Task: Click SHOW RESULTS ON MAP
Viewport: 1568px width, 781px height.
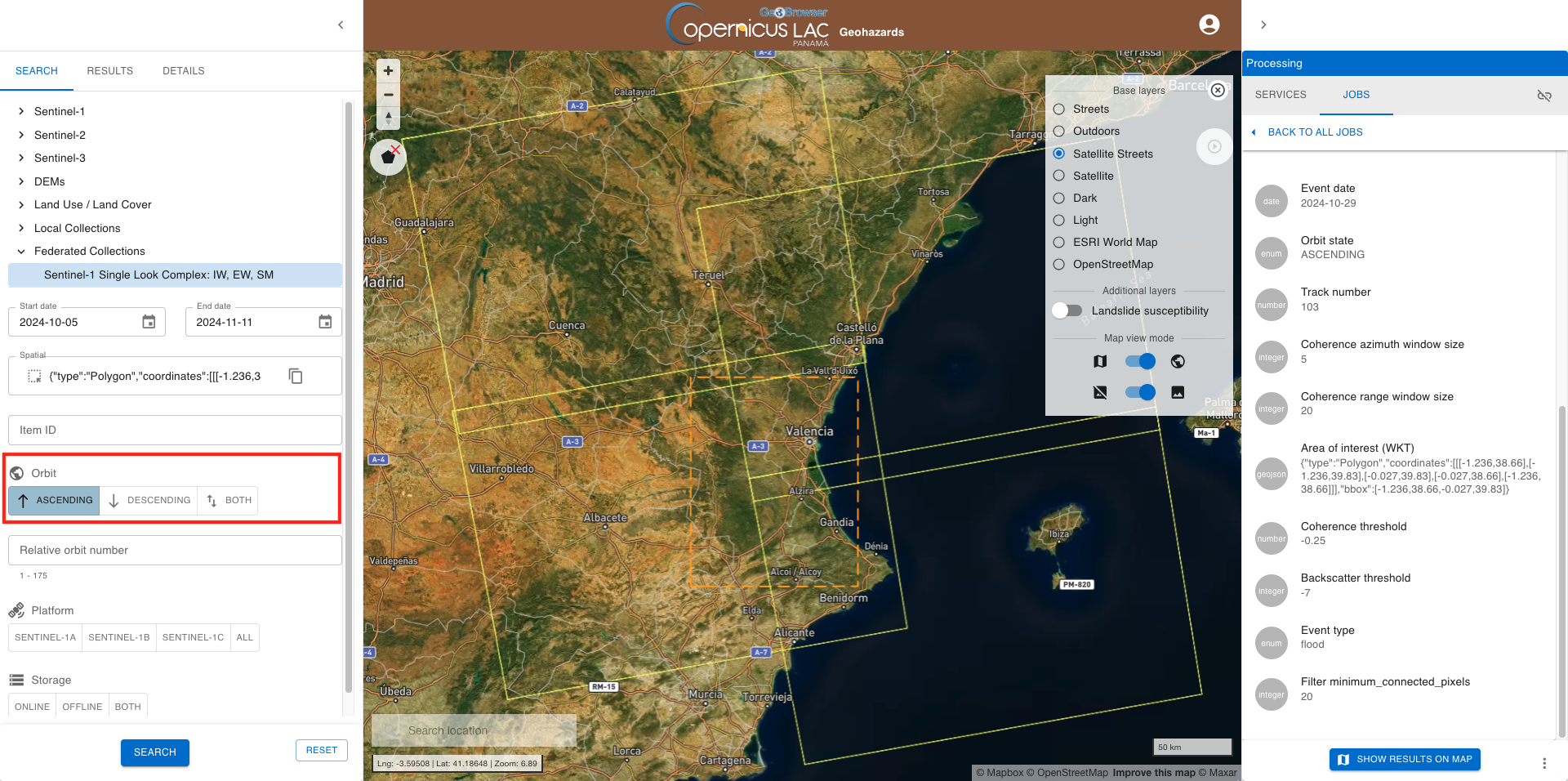Action: click(1405, 759)
